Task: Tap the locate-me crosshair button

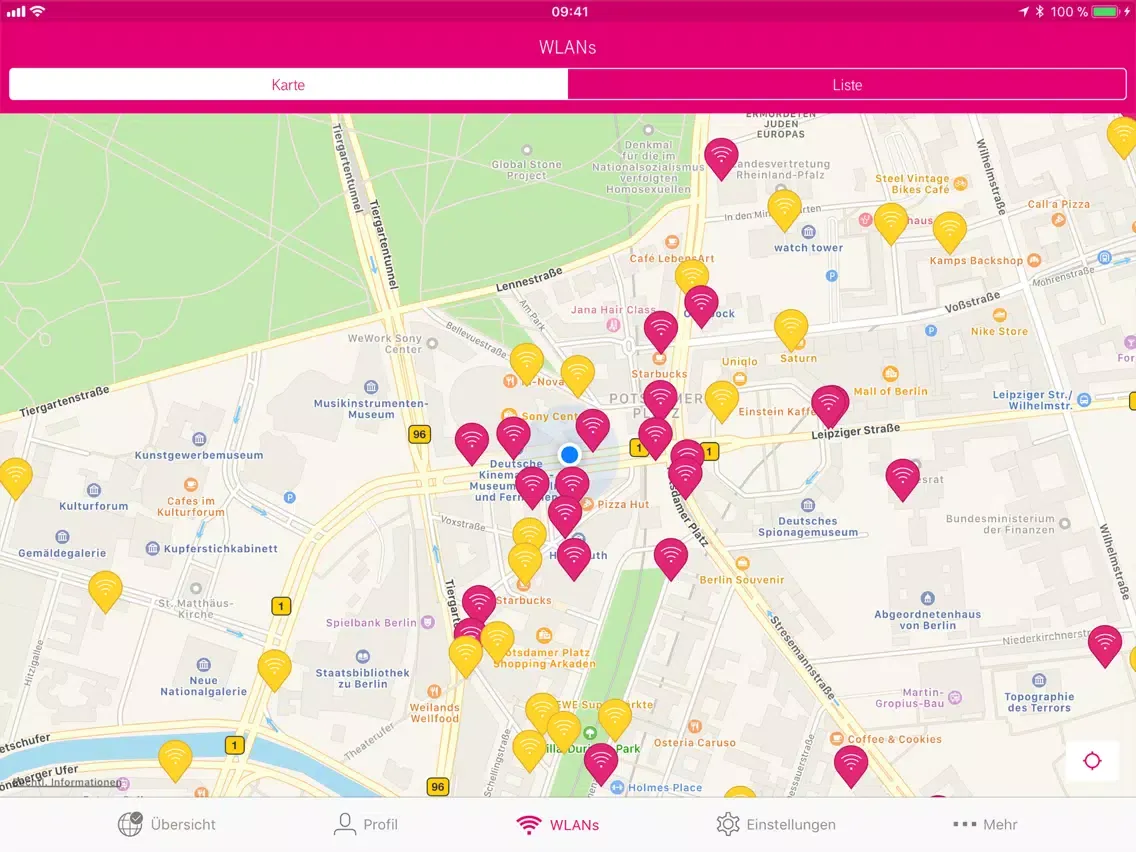Action: point(1092,761)
